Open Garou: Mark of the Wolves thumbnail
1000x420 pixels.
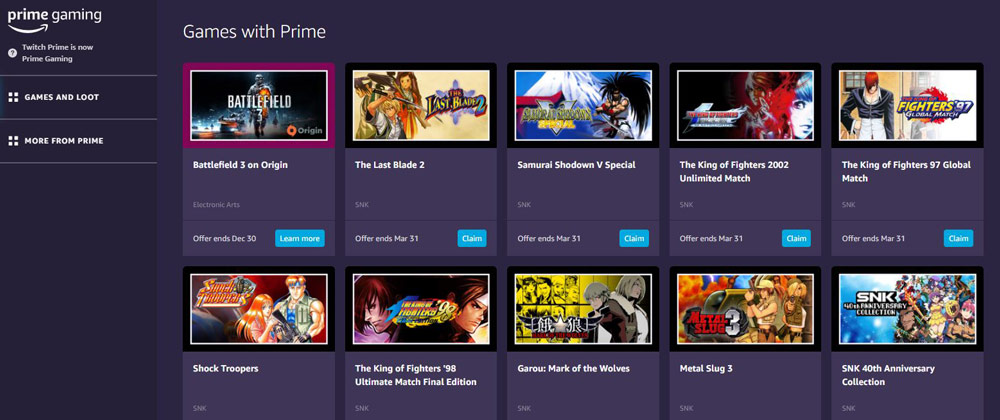583,309
